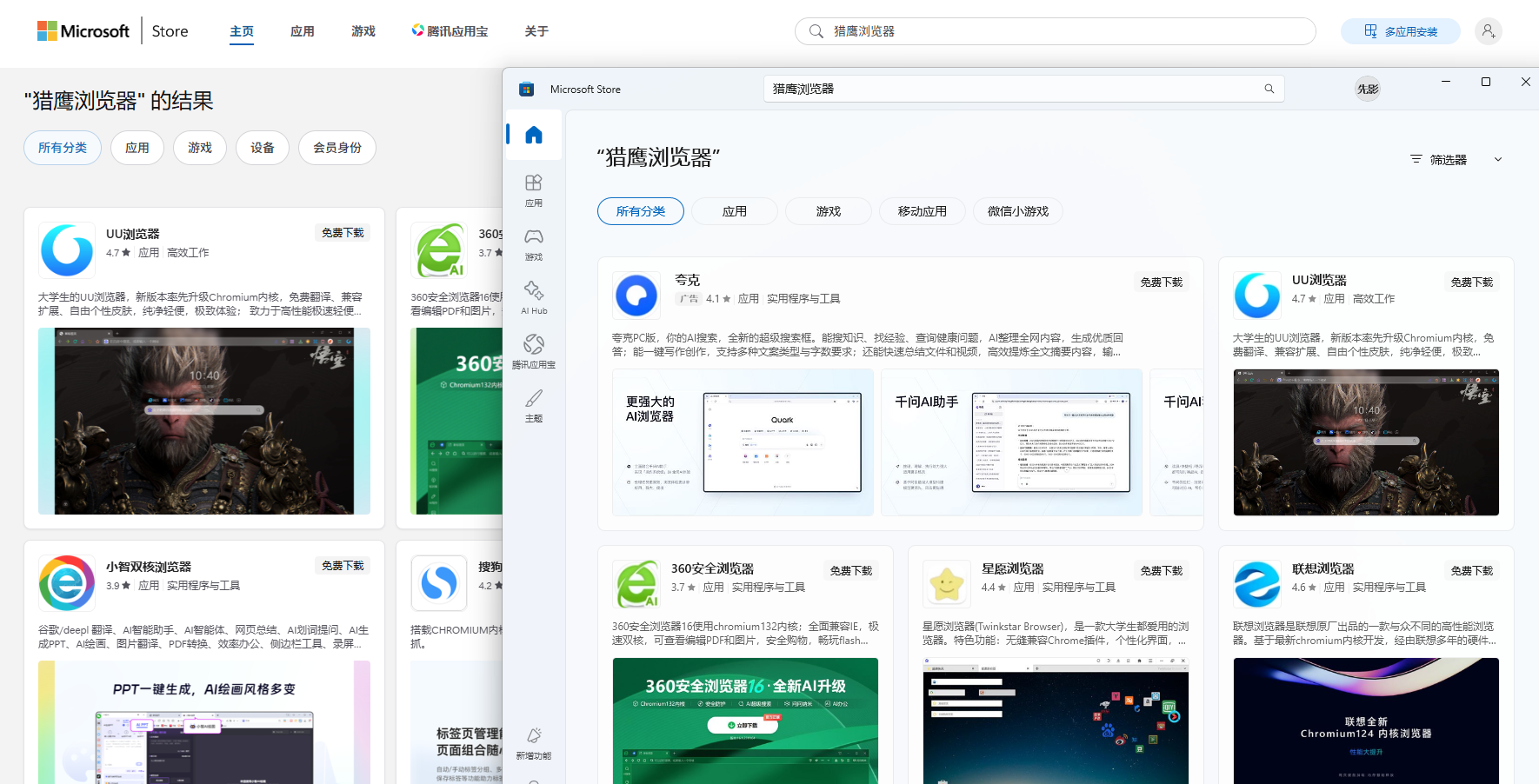This screenshot has width=1539, height=784.
Task: Open 360安全浏览器16 banner in store app
Action: (x=745, y=721)
